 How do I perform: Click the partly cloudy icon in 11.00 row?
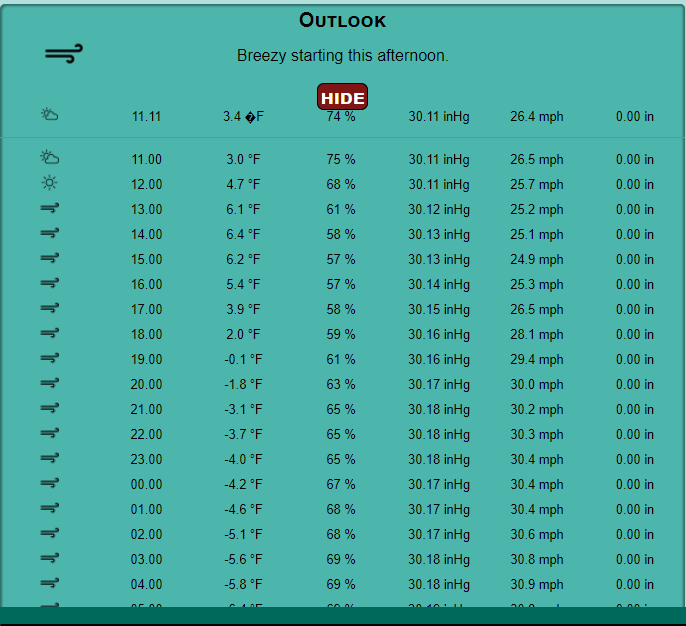coord(49,157)
